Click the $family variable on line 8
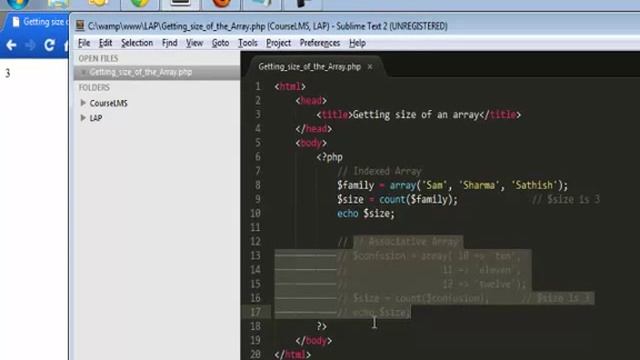This screenshot has height=360, width=640. (x=356, y=185)
